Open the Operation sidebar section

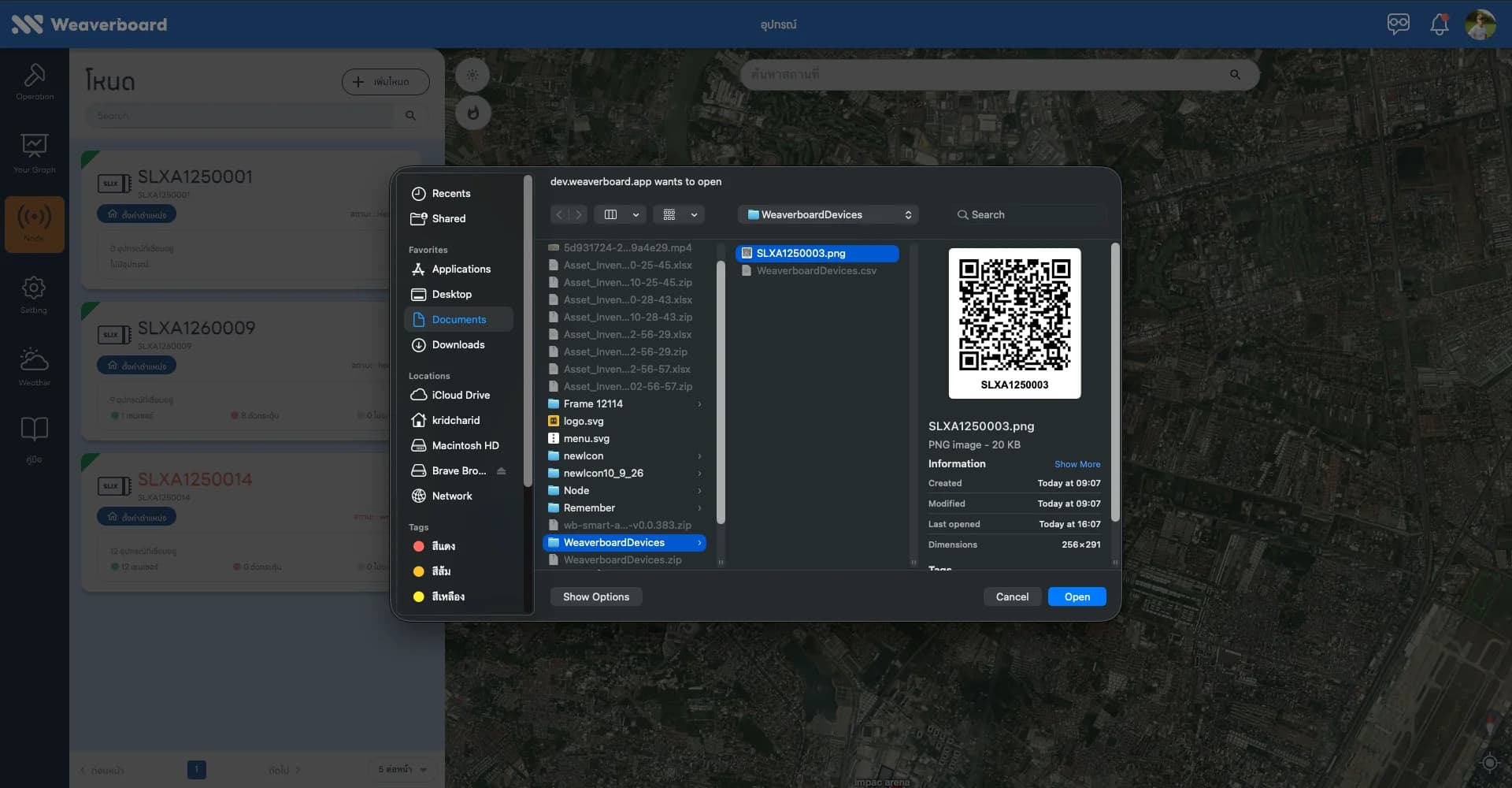click(x=35, y=82)
